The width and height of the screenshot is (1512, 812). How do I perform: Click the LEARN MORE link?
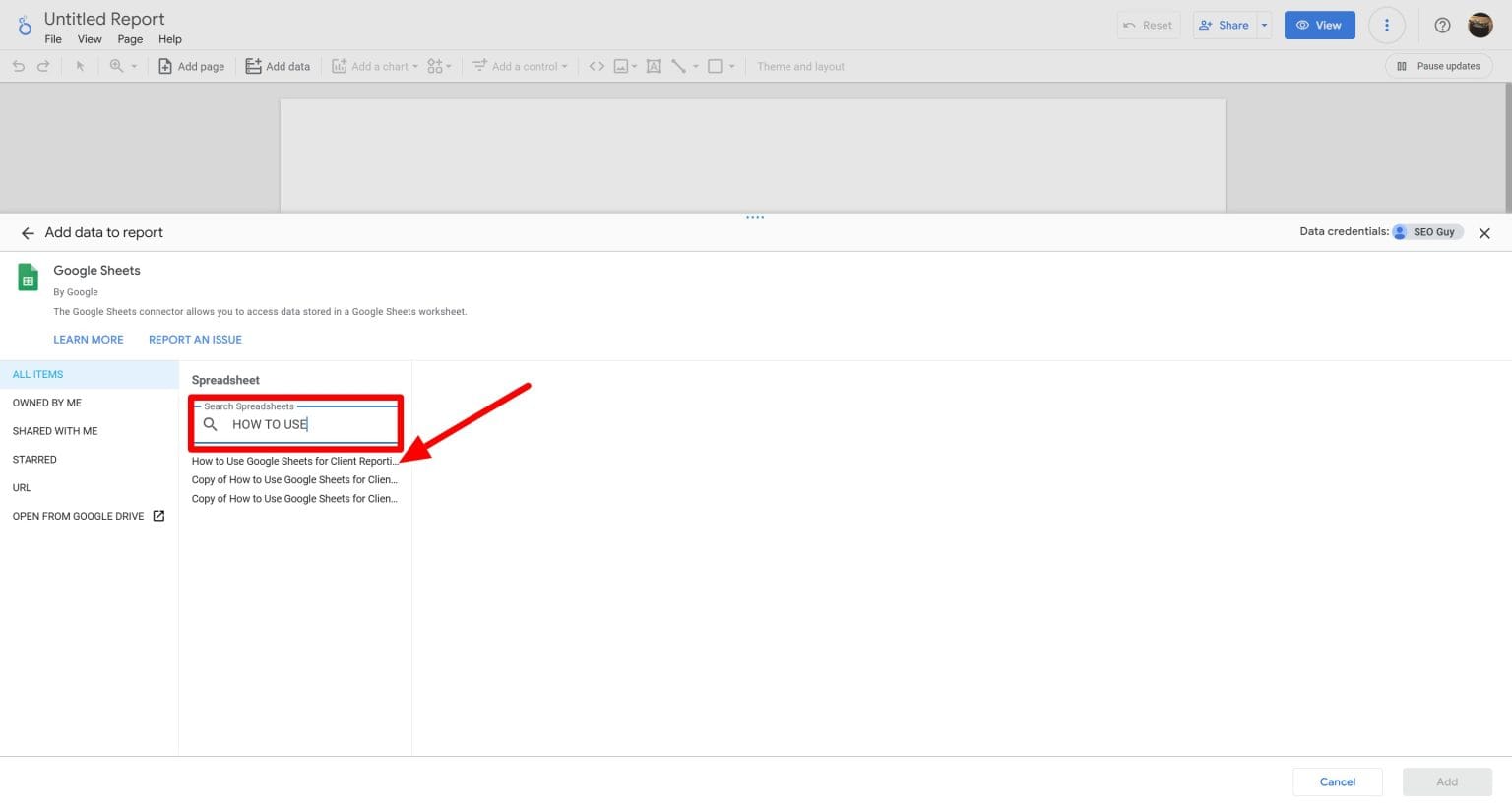[x=88, y=339]
